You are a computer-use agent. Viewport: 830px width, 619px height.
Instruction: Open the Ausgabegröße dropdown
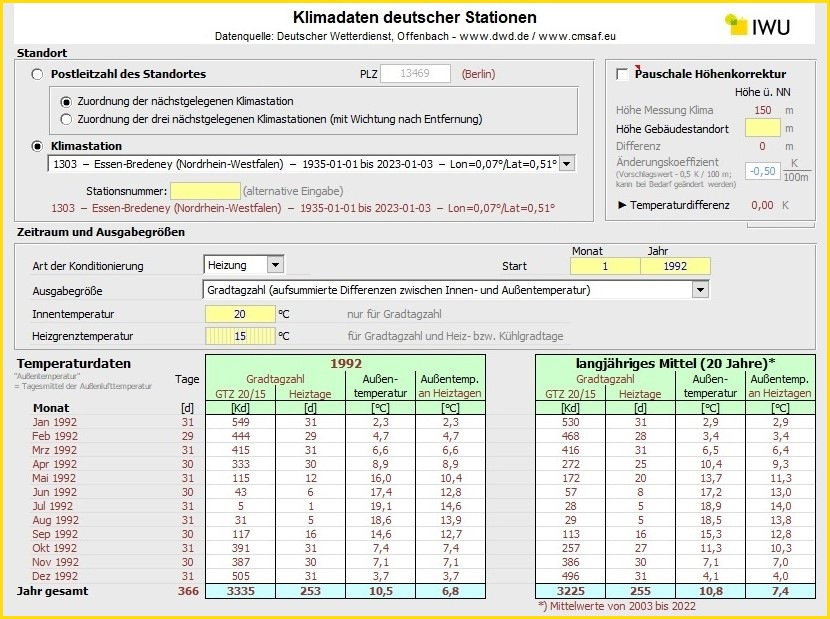click(700, 289)
